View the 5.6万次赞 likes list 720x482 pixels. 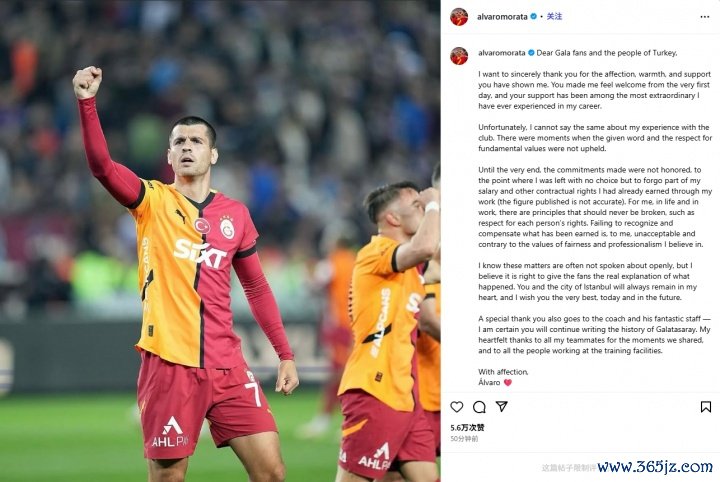click(467, 427)
